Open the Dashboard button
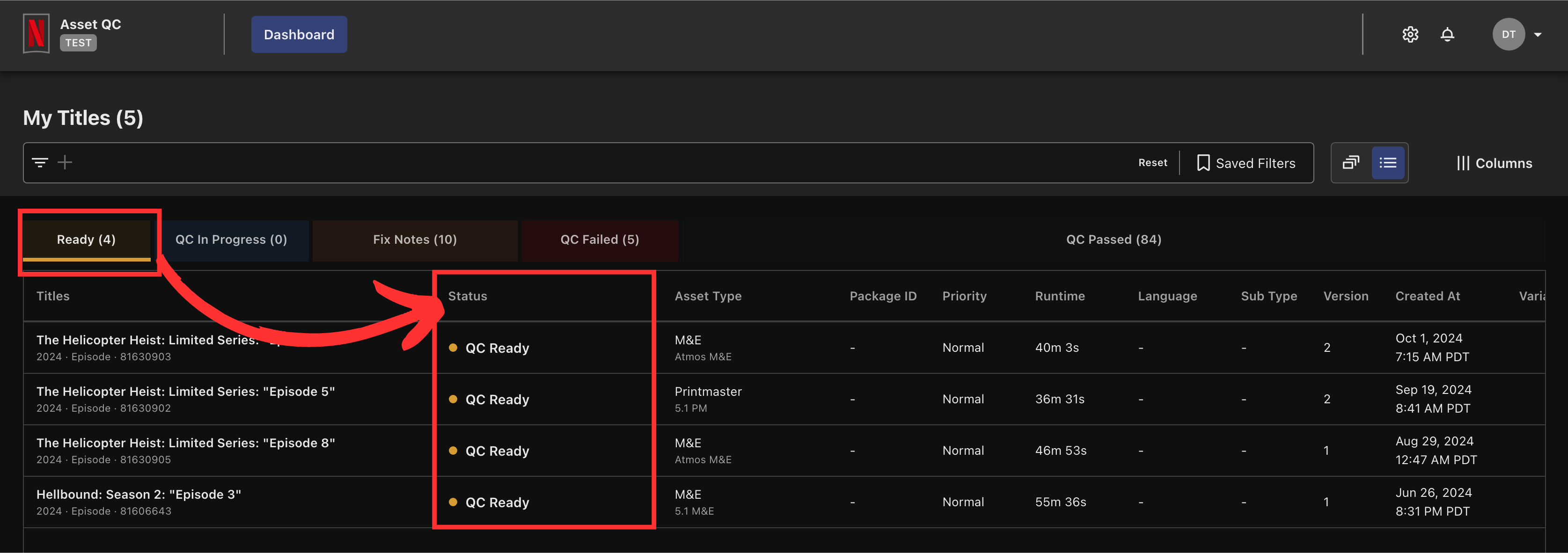 pos(299,35)
